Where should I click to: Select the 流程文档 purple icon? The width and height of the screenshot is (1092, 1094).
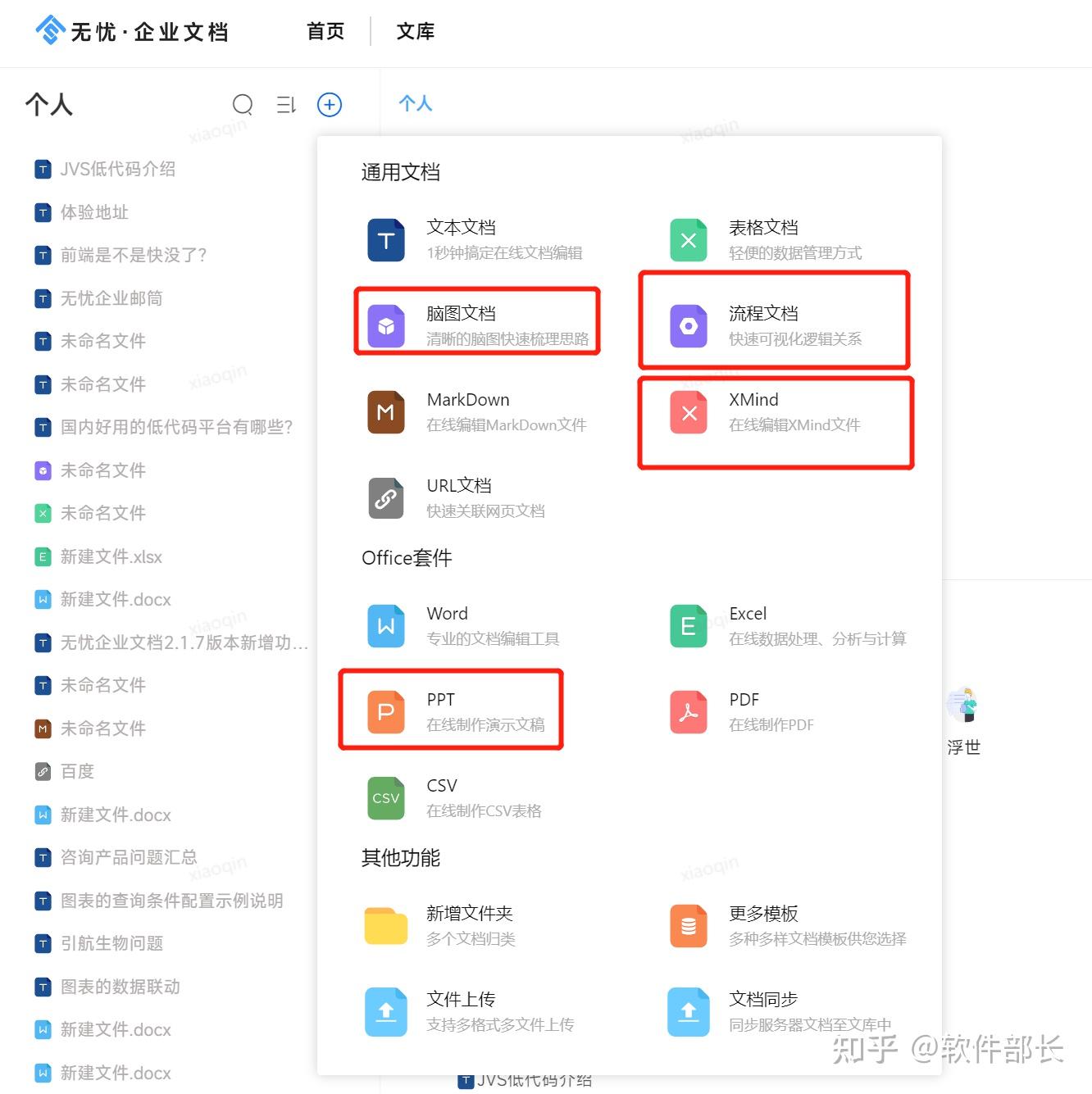tap(689, 326)
